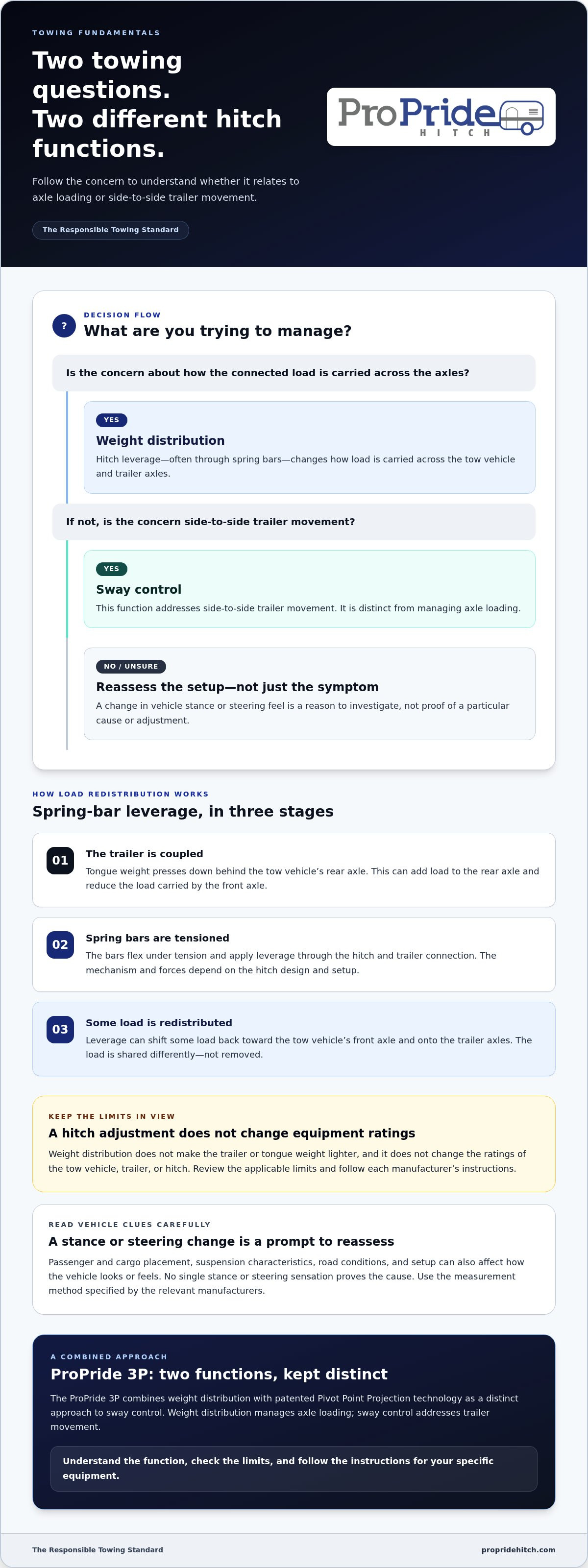Screen dimensions: 588x1568
Task: Click the ProPride Hitch logo
Action: (441, 116)
